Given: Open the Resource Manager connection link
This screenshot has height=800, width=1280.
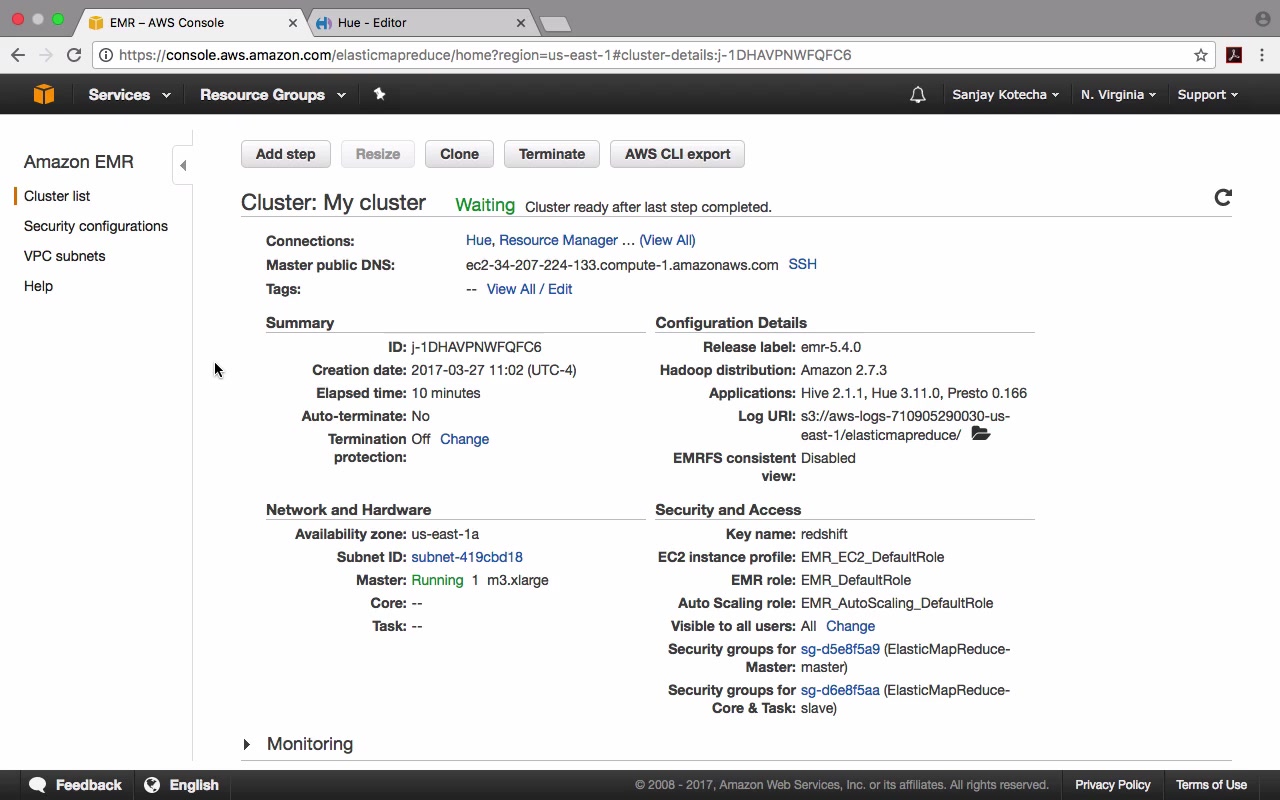Looking at the screenshot, I should click(x=558, y=240).
